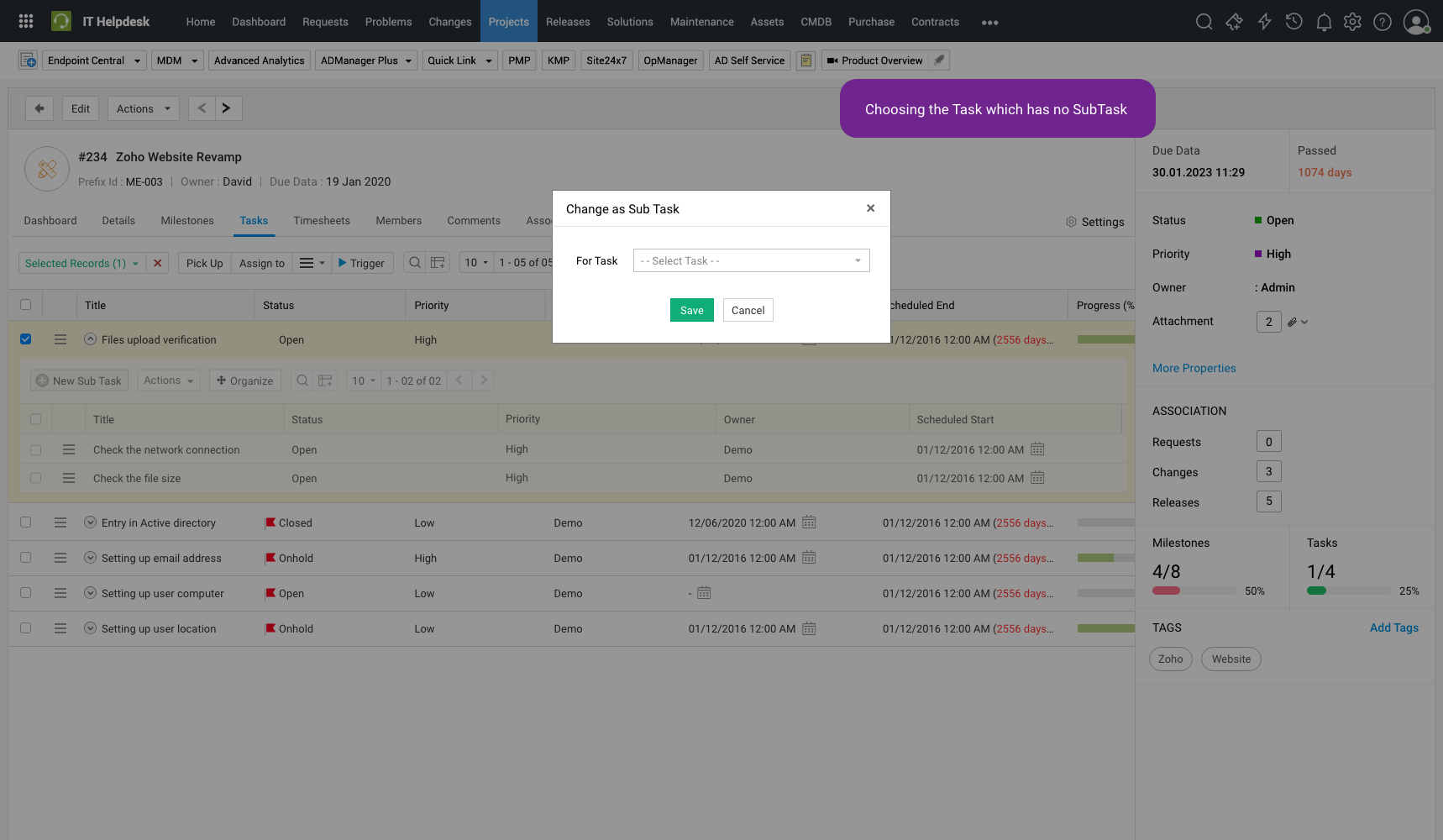This screenshot has width=1443, height=840.
Task: Open the quick actions lightning icon
Action: [x=1264, y=22]
